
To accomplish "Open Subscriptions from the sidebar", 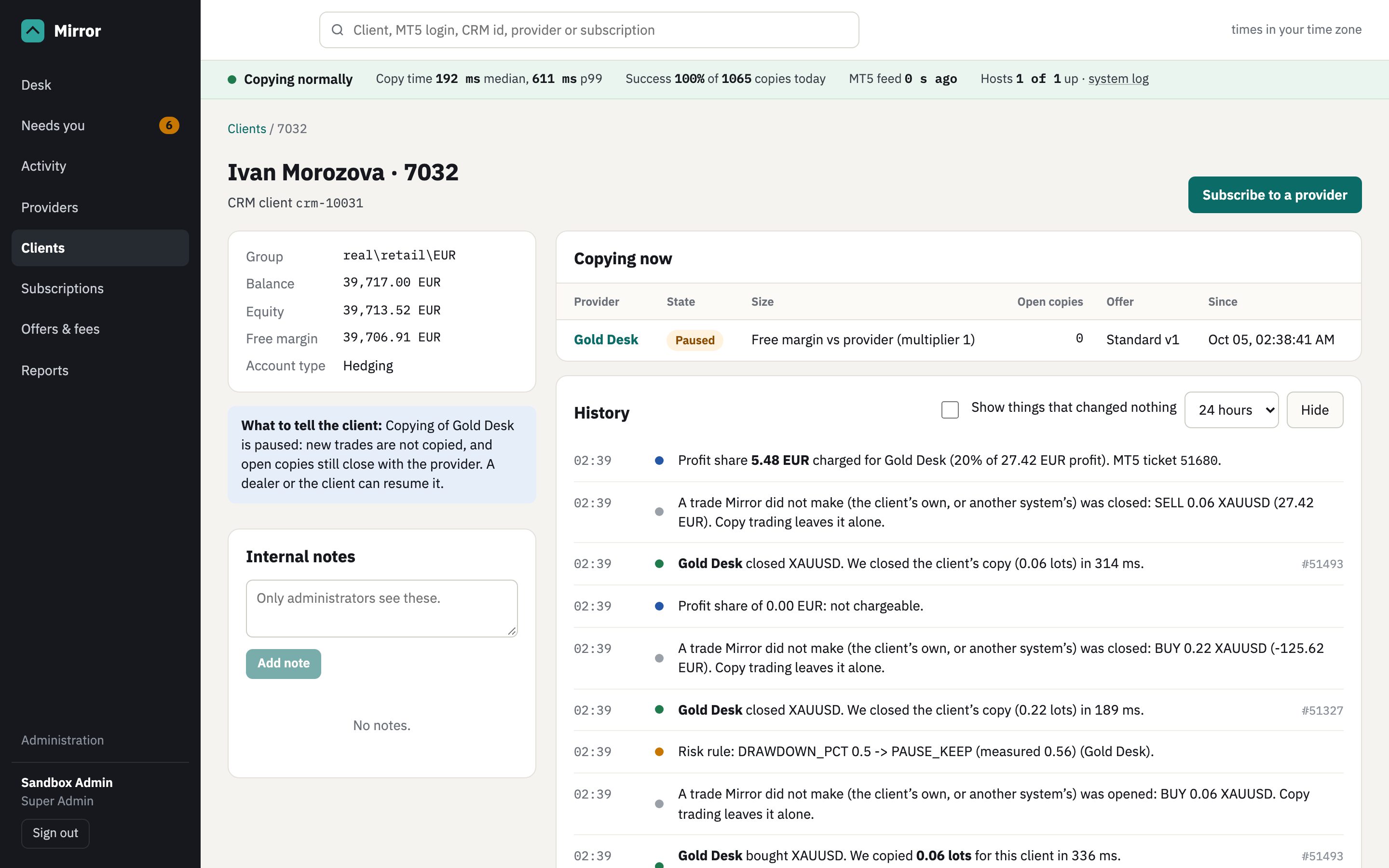I will tap(100, 288).
